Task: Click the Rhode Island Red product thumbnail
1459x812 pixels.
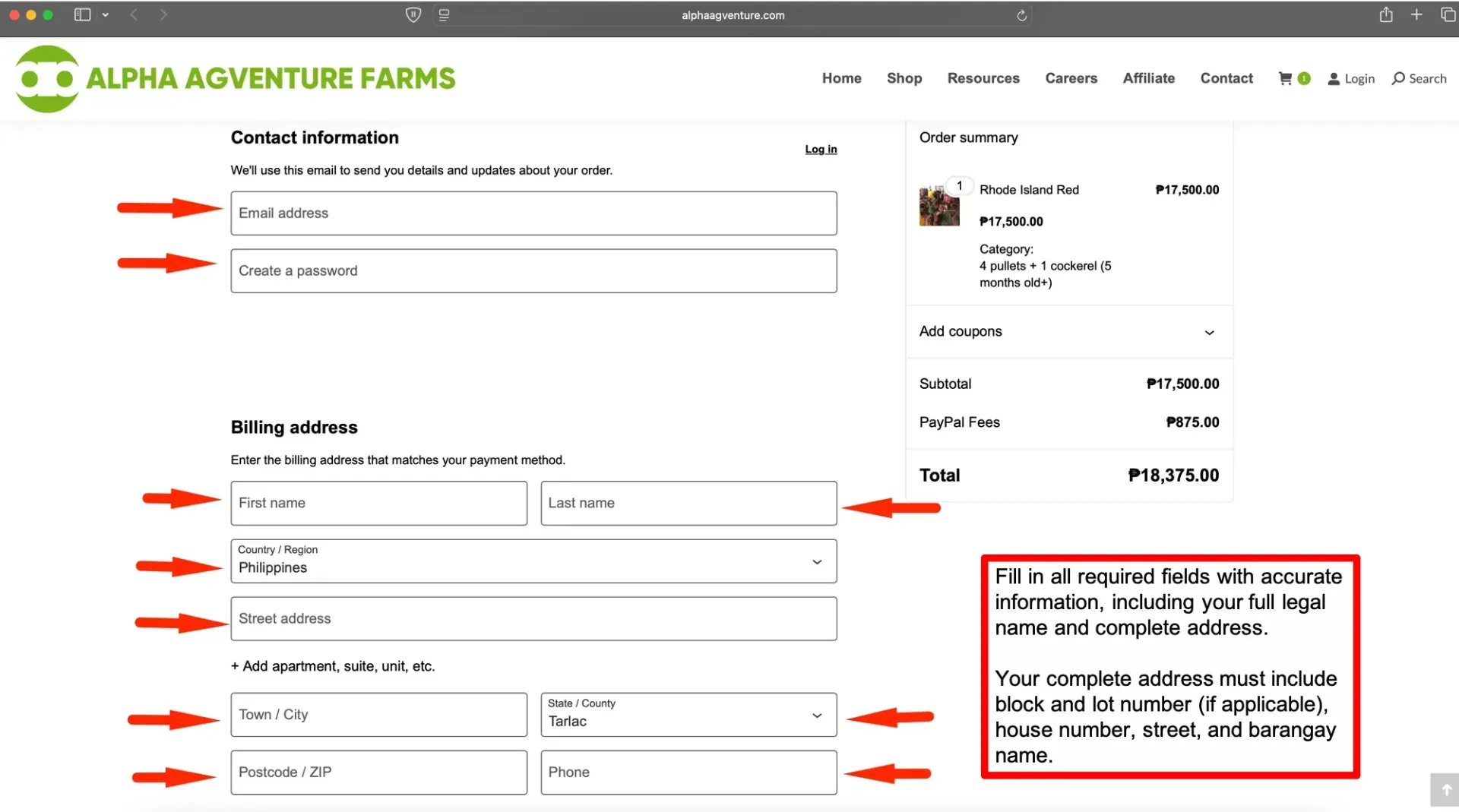Action: tap(939, 206)
